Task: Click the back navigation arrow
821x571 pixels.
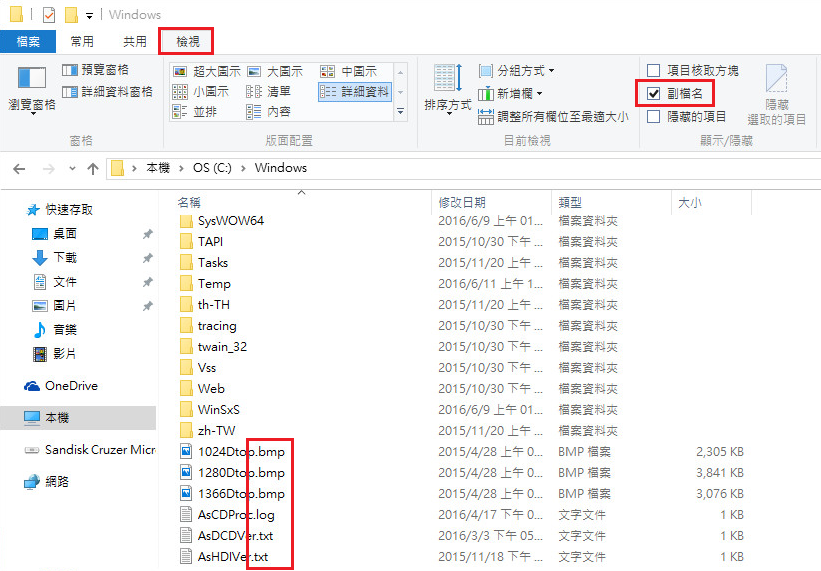Action: coord(19,168)
